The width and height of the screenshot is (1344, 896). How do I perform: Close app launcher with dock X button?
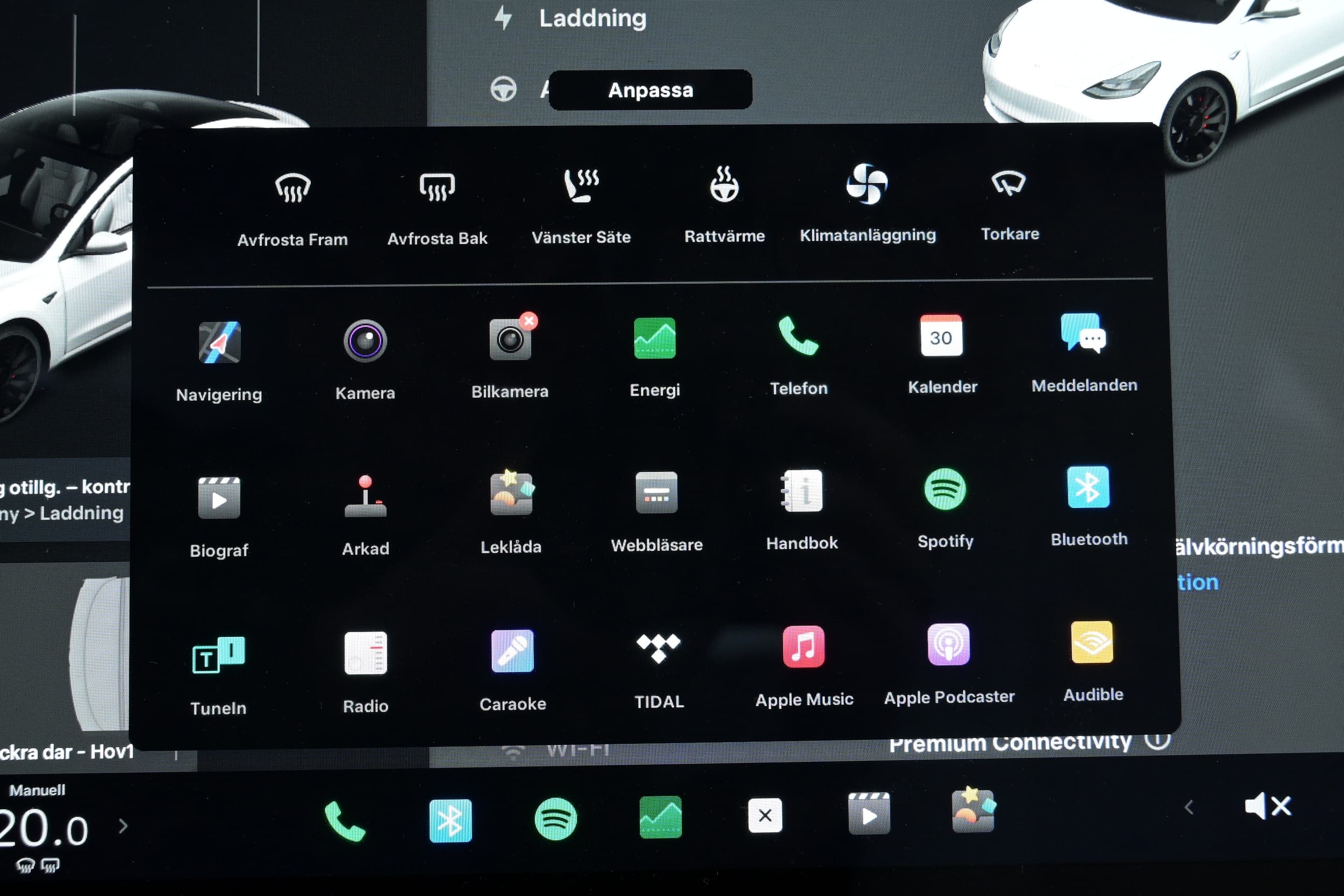click(x=765, y=815)
